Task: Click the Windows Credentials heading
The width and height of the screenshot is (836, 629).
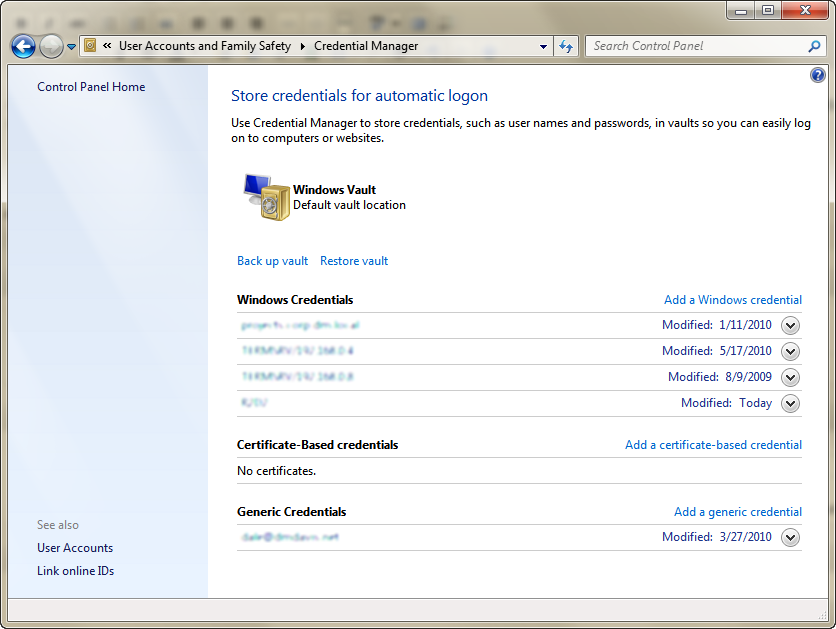Action: click(295, 300)
